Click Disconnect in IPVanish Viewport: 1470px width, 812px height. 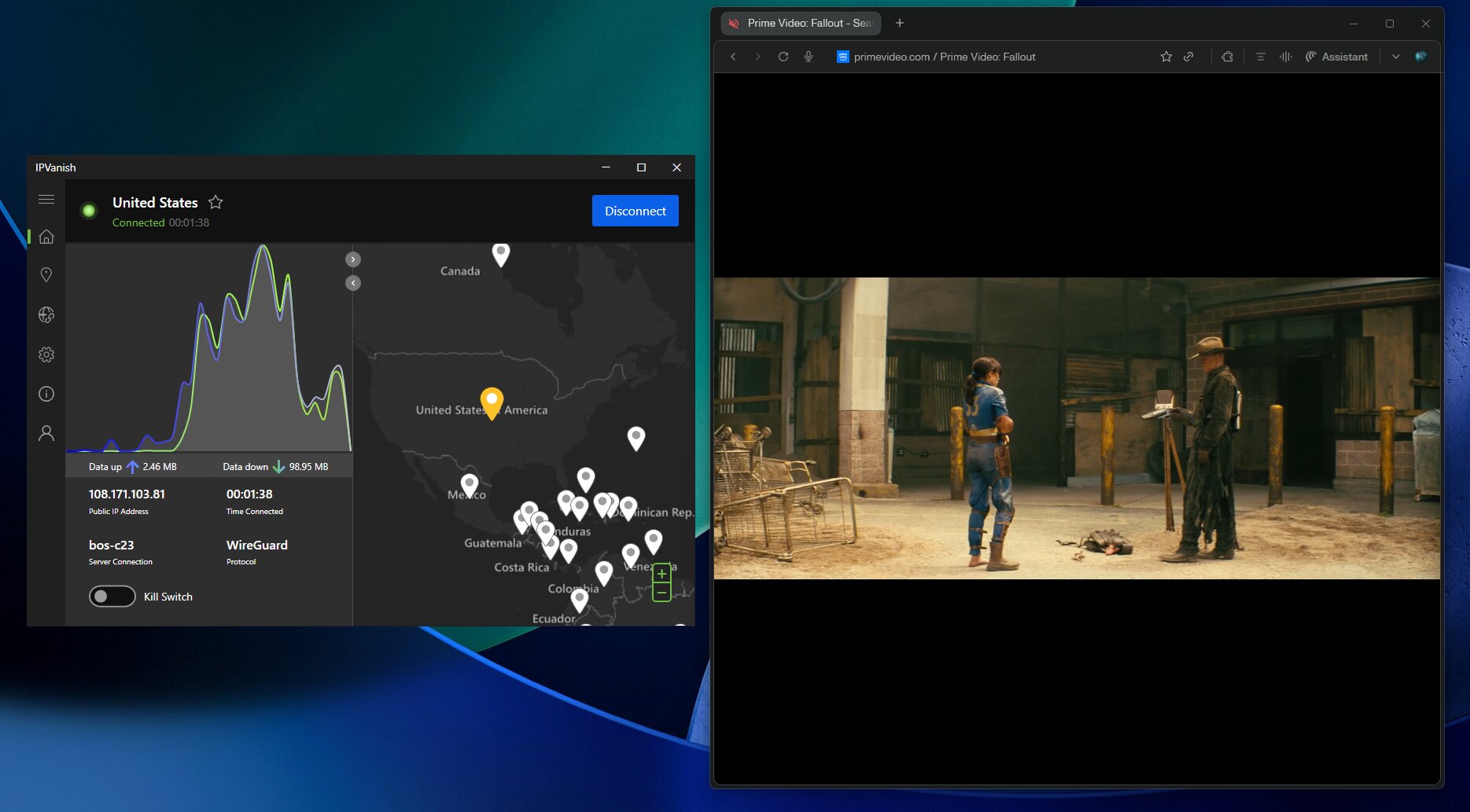pos(636,211)
